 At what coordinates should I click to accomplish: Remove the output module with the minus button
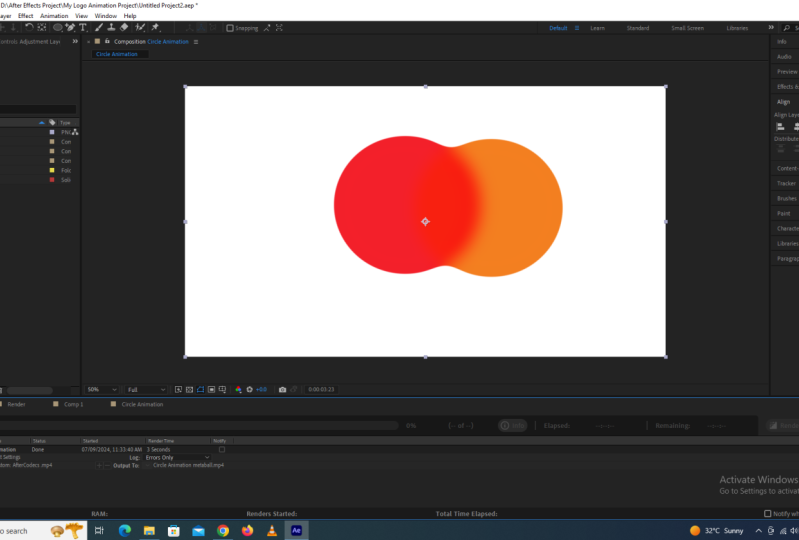[107, 466]
